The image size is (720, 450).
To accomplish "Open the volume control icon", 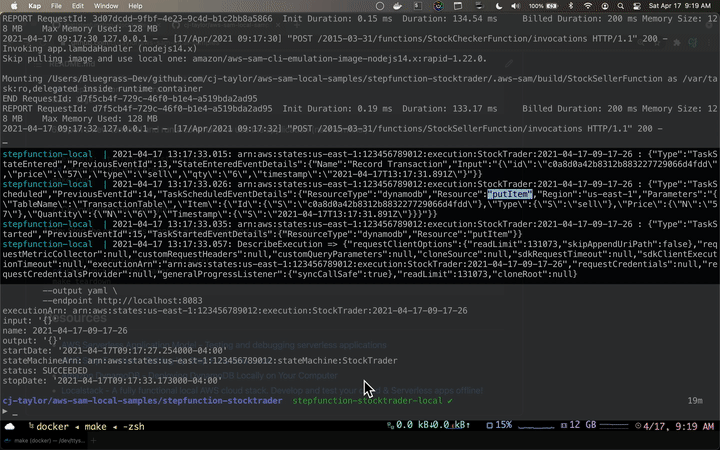I will tap(516, 6).
